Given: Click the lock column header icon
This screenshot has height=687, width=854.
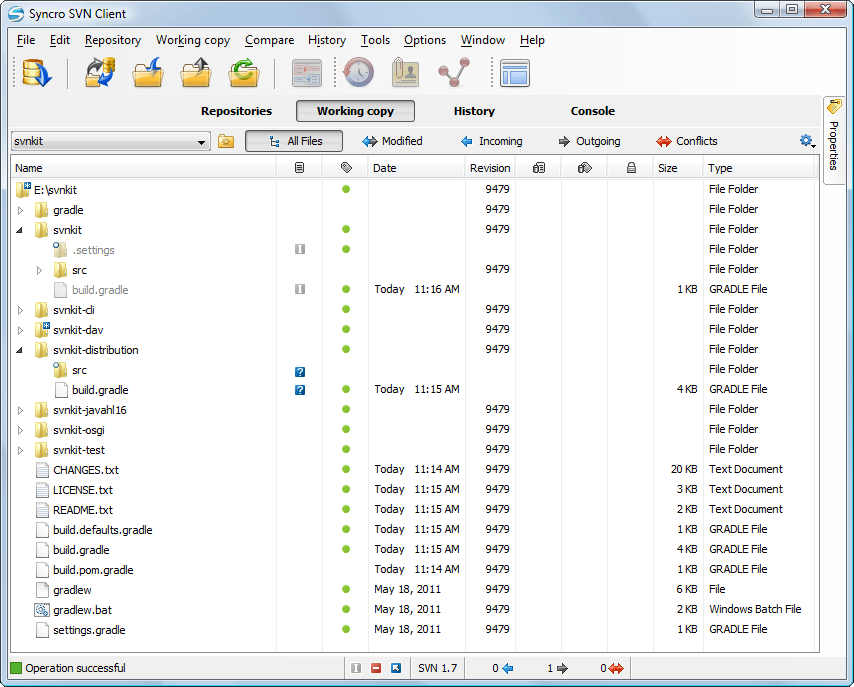Looking at the screenshot, I should click(631, 168).
